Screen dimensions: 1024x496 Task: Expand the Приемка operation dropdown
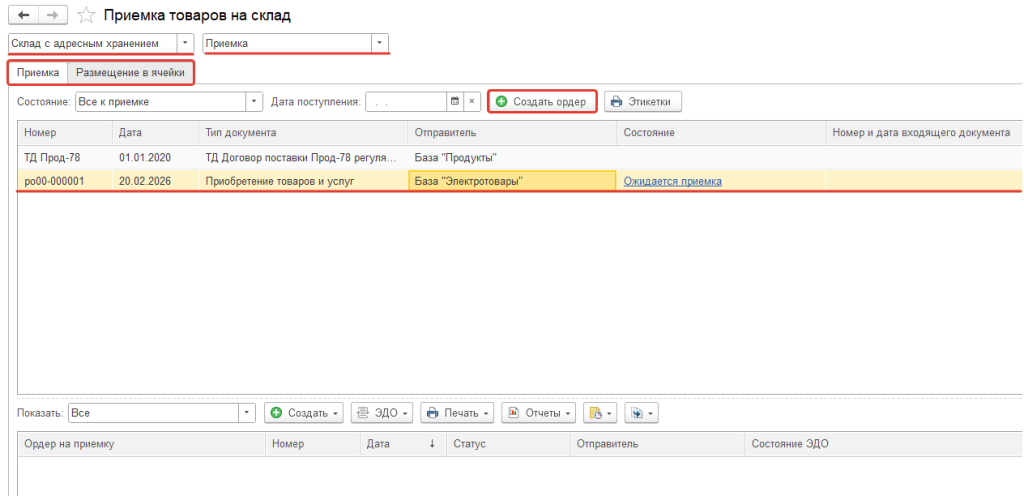[x=379, y=43]
